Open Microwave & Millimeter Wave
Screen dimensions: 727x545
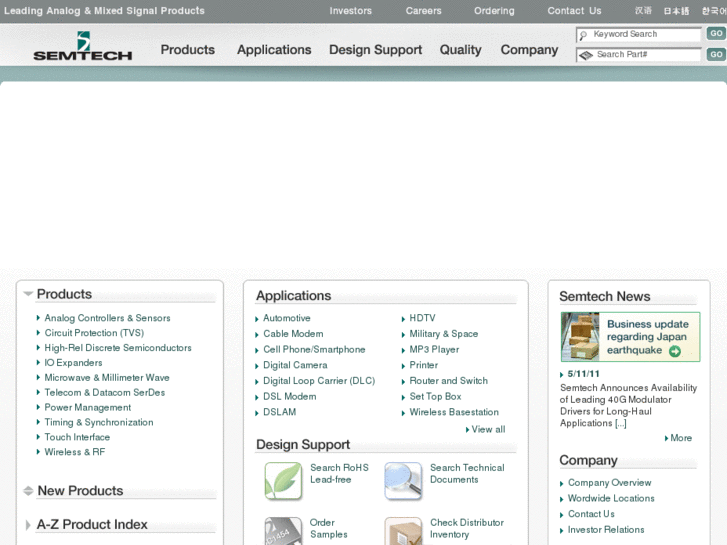(x=107, y=378)
